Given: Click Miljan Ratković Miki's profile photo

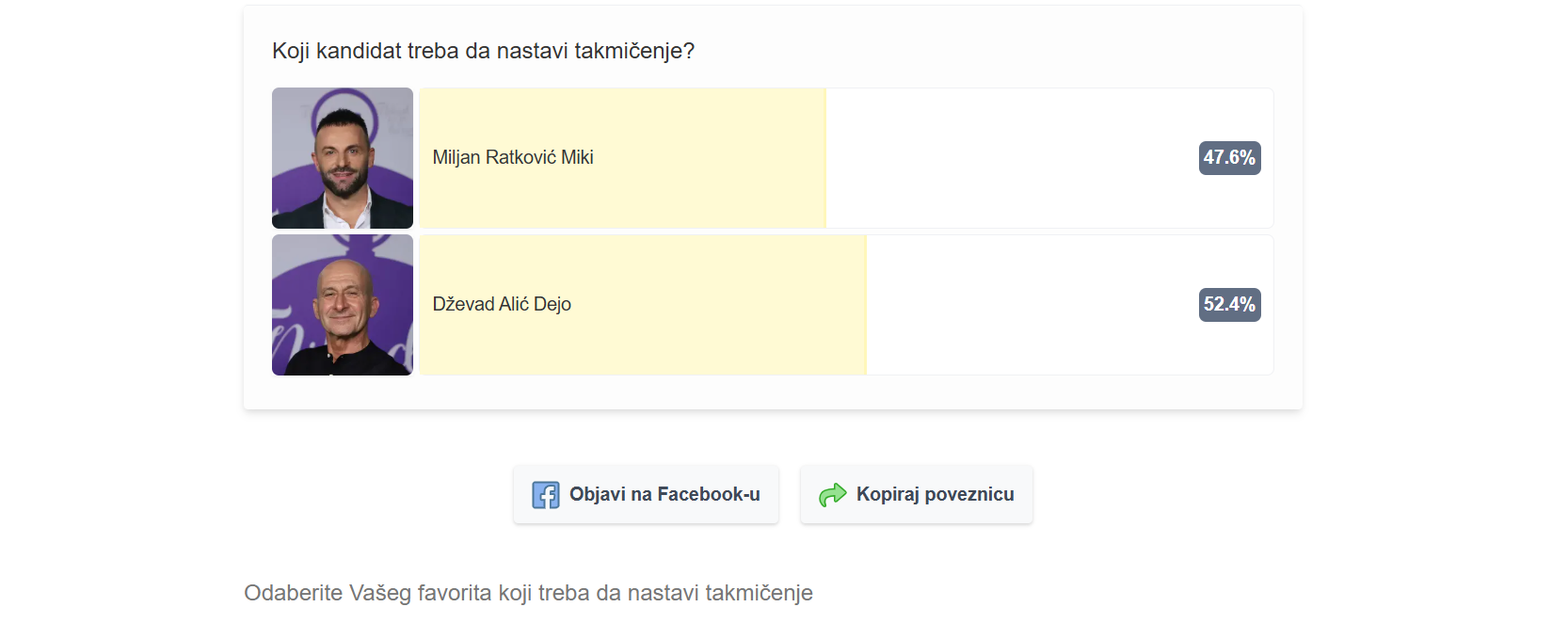Looking at the screenshot, I should tap(342, 157).
